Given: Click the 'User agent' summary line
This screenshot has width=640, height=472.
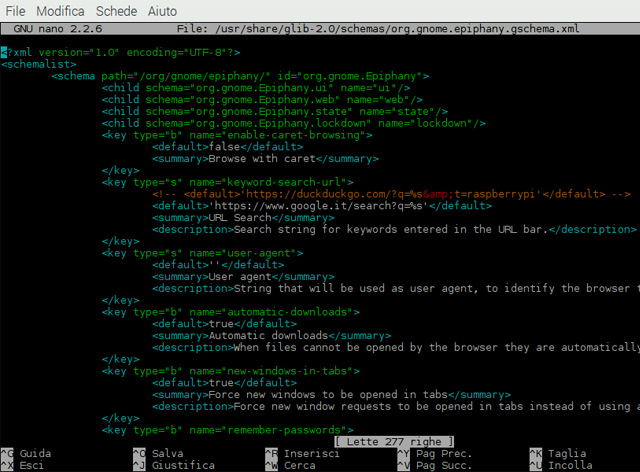Looking at the screenshot, I should click(x=243, y=277).
